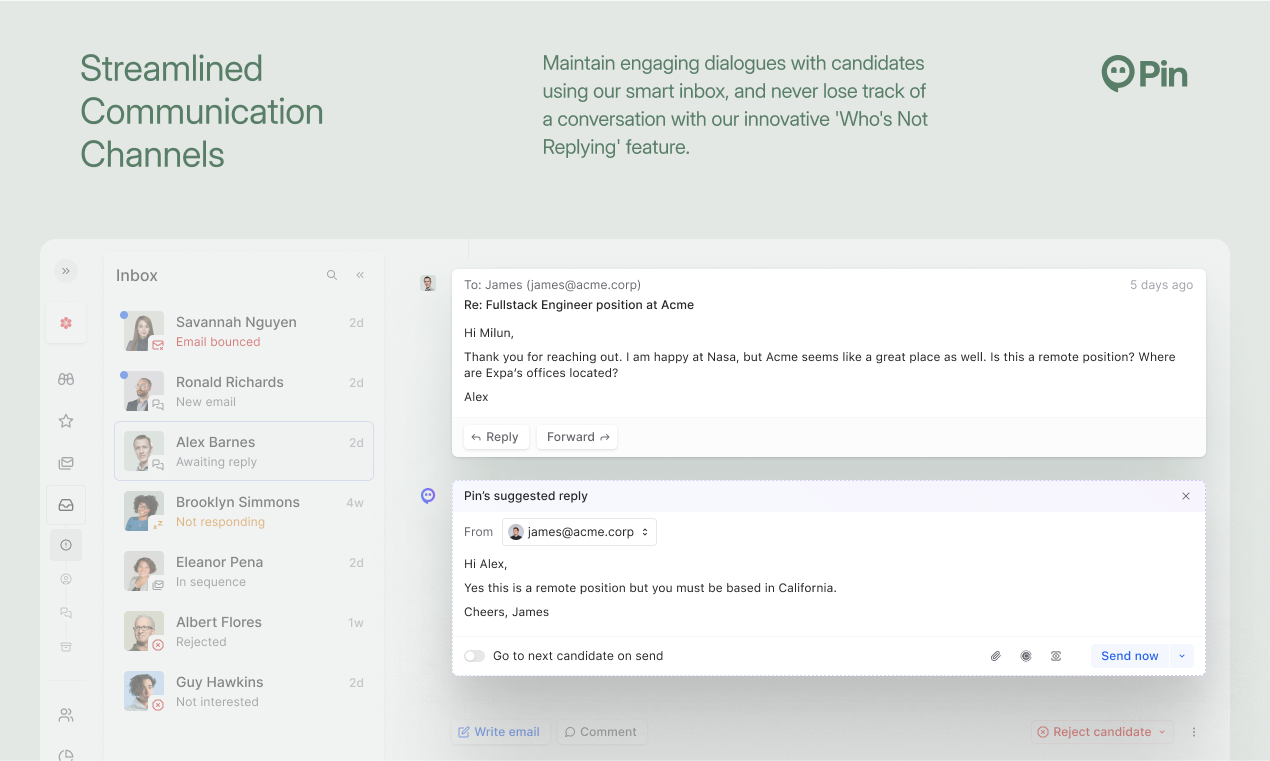1270x761 pixels.
Task: Click the '5 days ago' timestamp
Action: click(1161, 285)
